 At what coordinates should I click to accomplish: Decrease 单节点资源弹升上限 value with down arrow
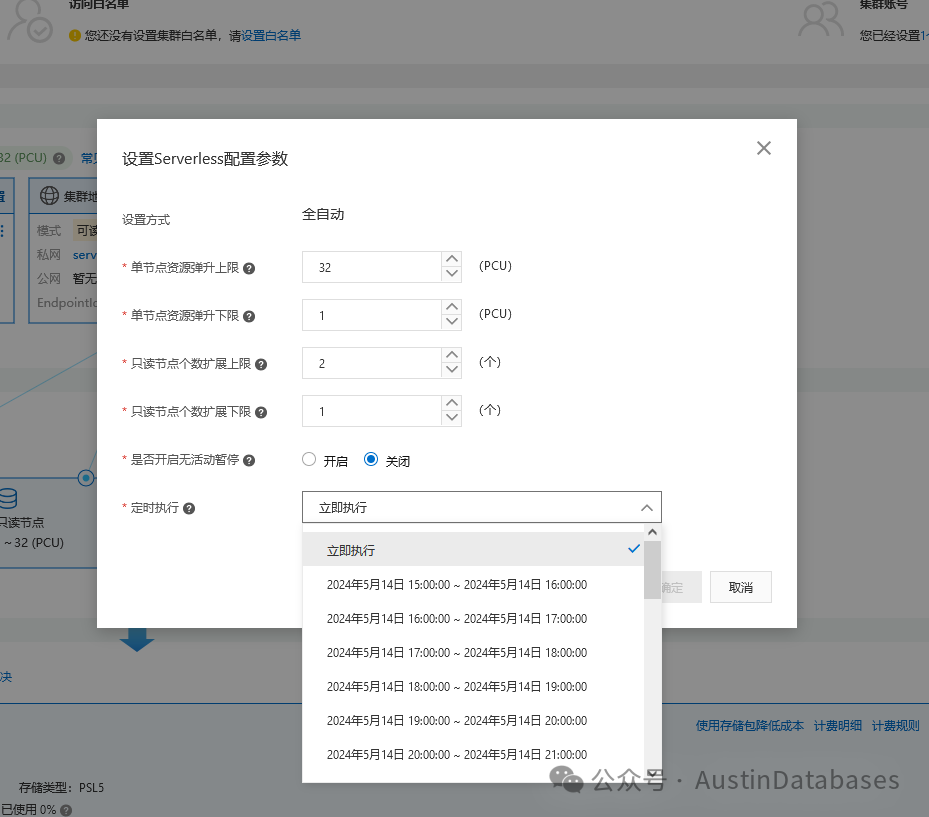(452, 274)
